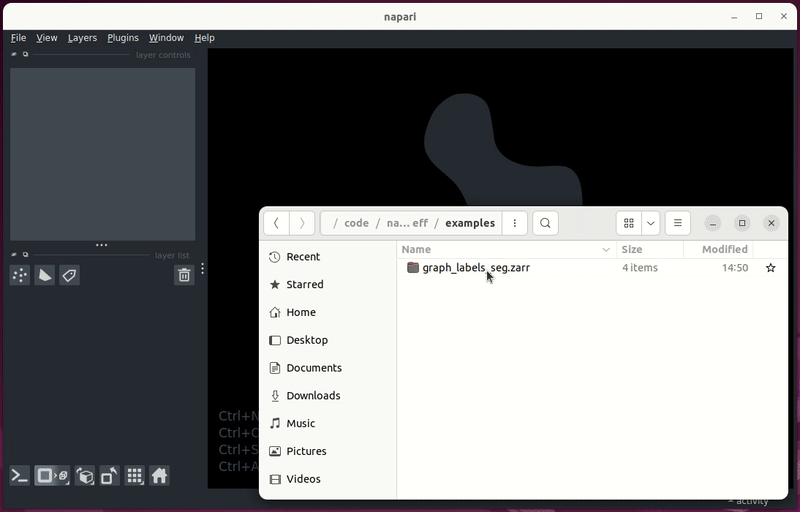Maximize the file browser window
Screen dimensions: 800x512
coord(742,223)
